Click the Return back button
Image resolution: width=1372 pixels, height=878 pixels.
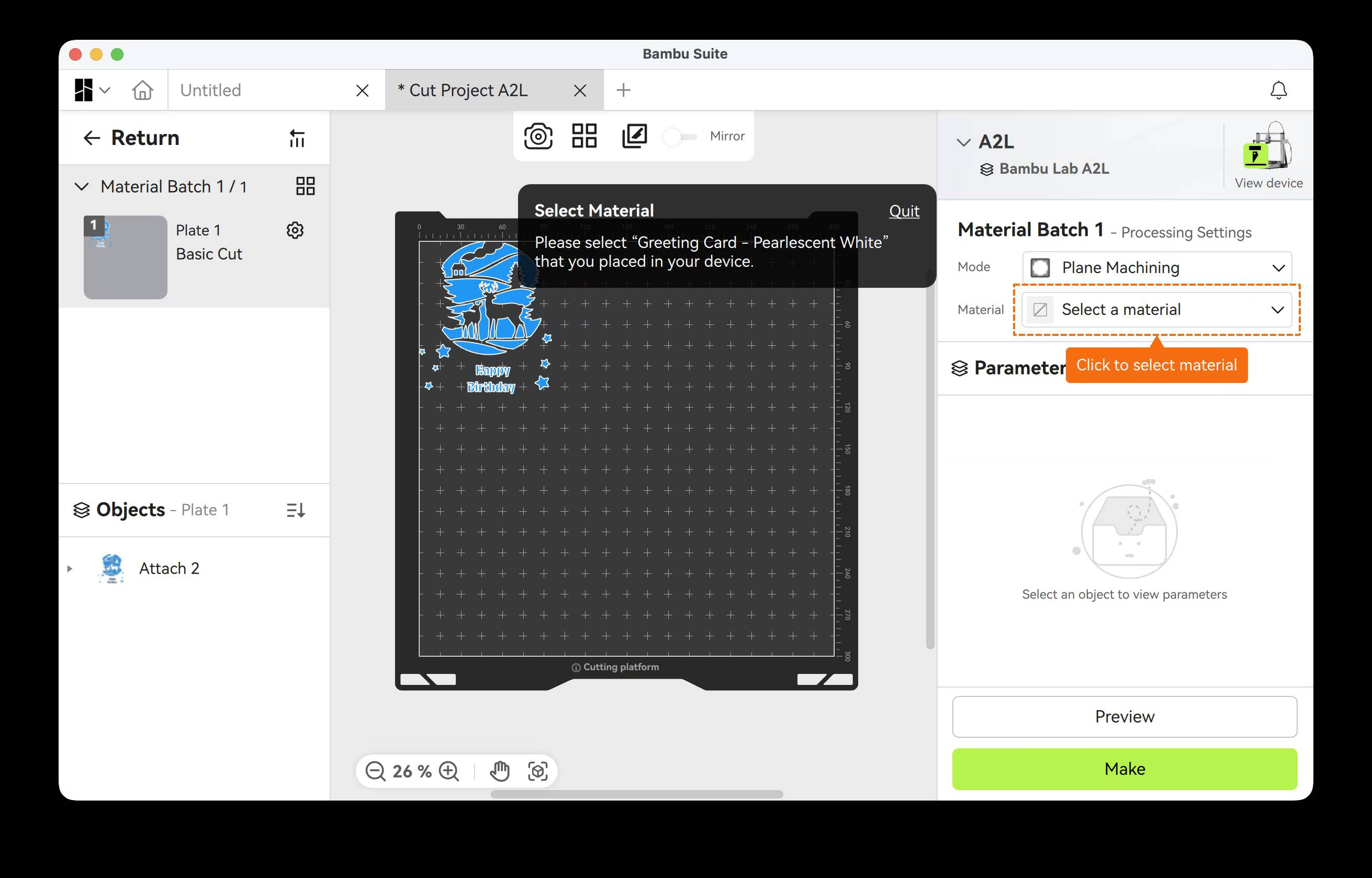point(132,138)
